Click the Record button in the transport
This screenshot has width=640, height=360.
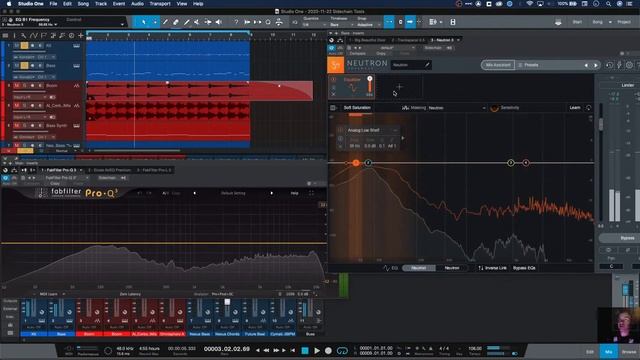tap(329, 351)
